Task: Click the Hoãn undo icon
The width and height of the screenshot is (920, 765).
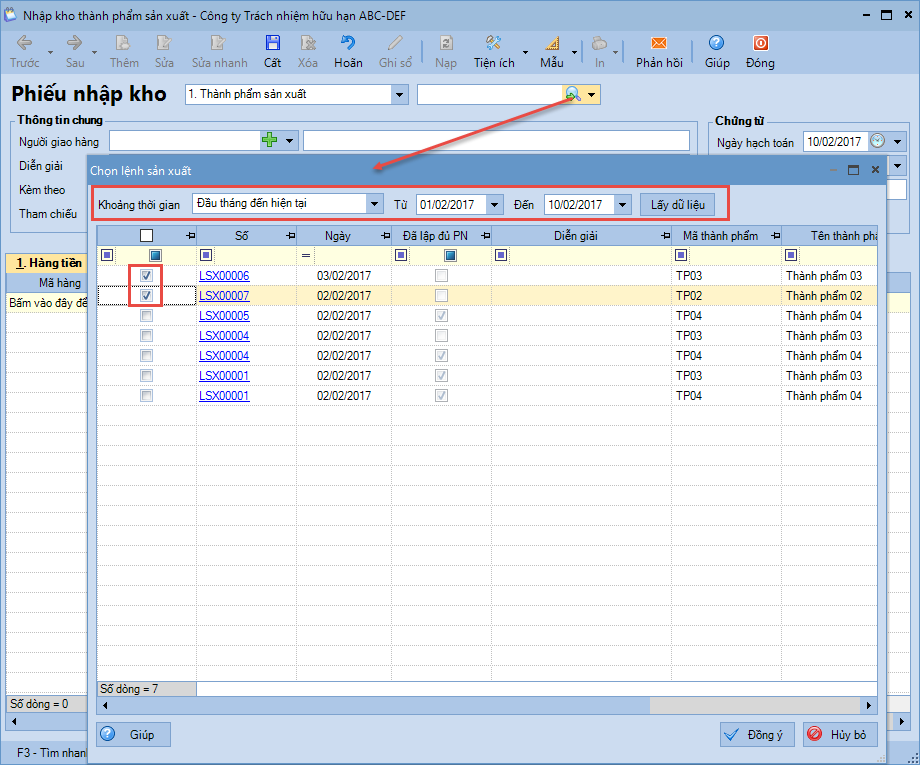Action: tap(348, 44)
